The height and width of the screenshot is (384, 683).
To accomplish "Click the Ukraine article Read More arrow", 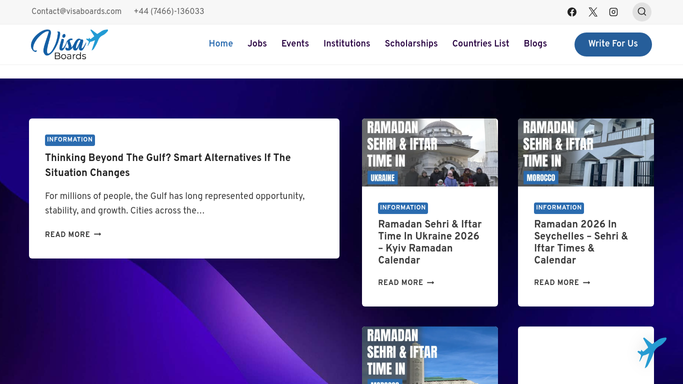I will coord(430,283).
